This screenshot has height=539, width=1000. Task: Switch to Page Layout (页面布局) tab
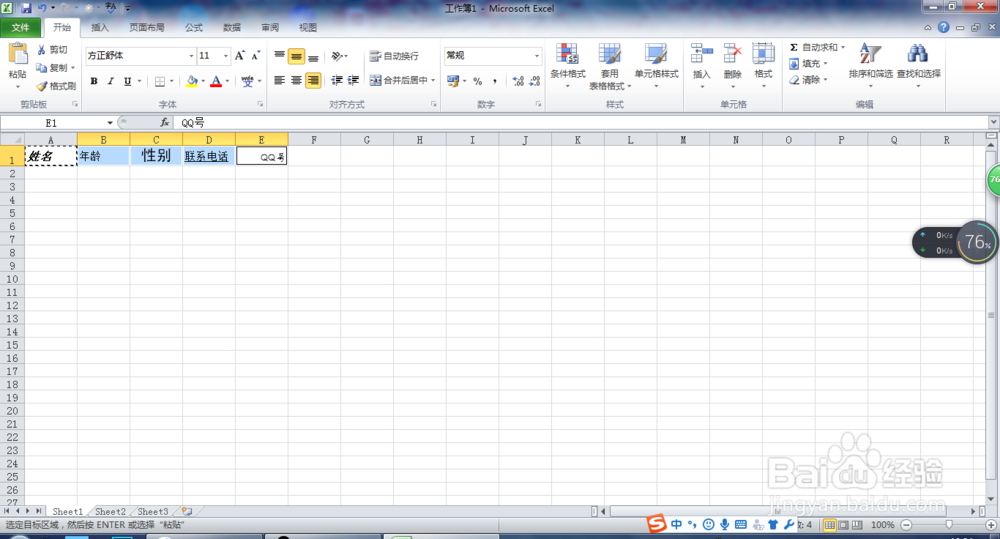coord(147,27)
